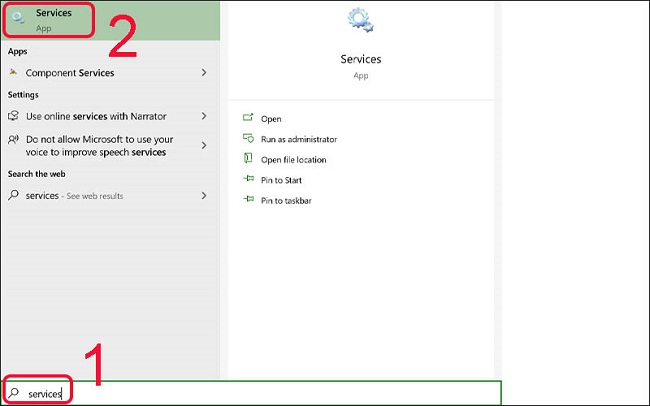Expand the speech services setting arrow
This screenshot has width=650, height=406.
pyautogui.click(x=204, y=145)
